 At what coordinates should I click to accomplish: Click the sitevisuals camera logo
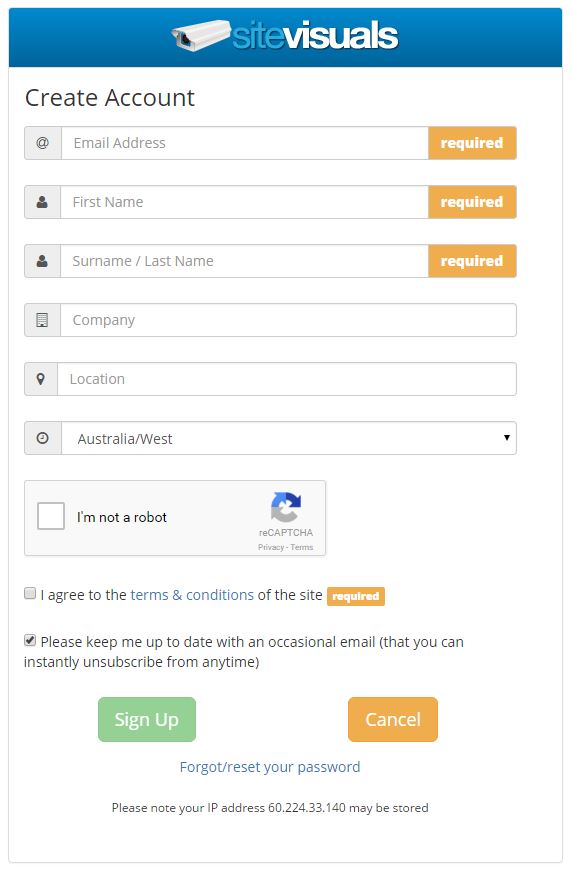coord(285,36)
